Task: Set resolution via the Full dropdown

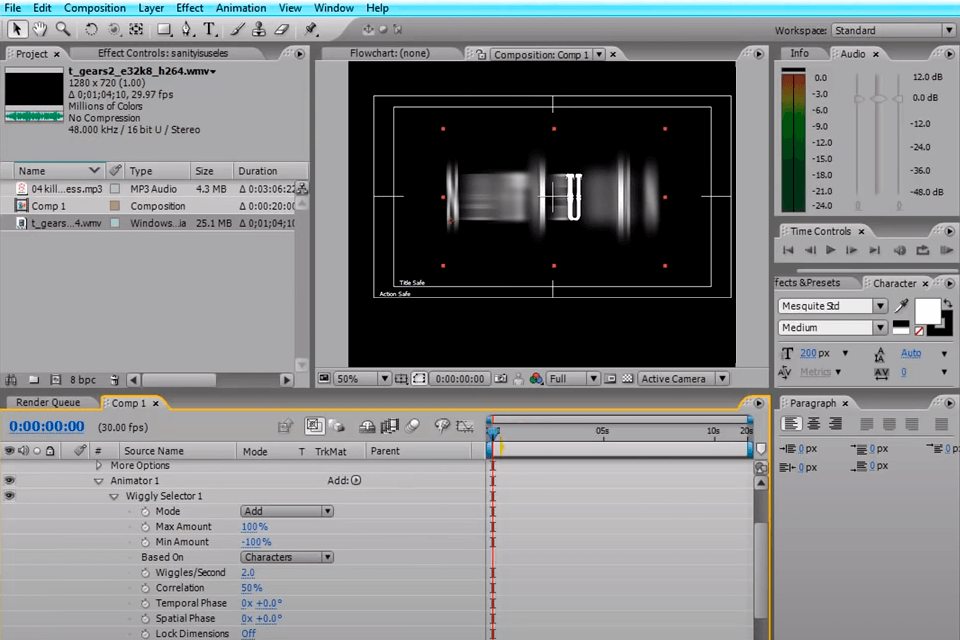Action: pos(572,378)
